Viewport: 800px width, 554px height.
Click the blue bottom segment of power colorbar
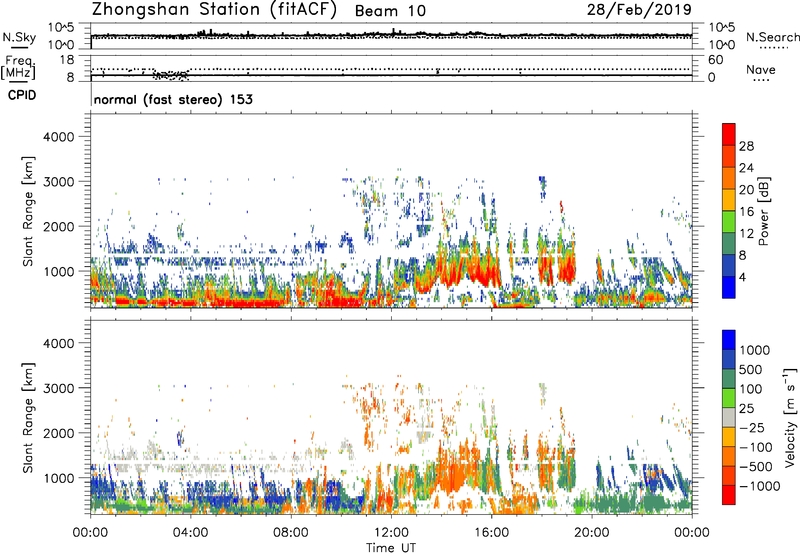729,287
